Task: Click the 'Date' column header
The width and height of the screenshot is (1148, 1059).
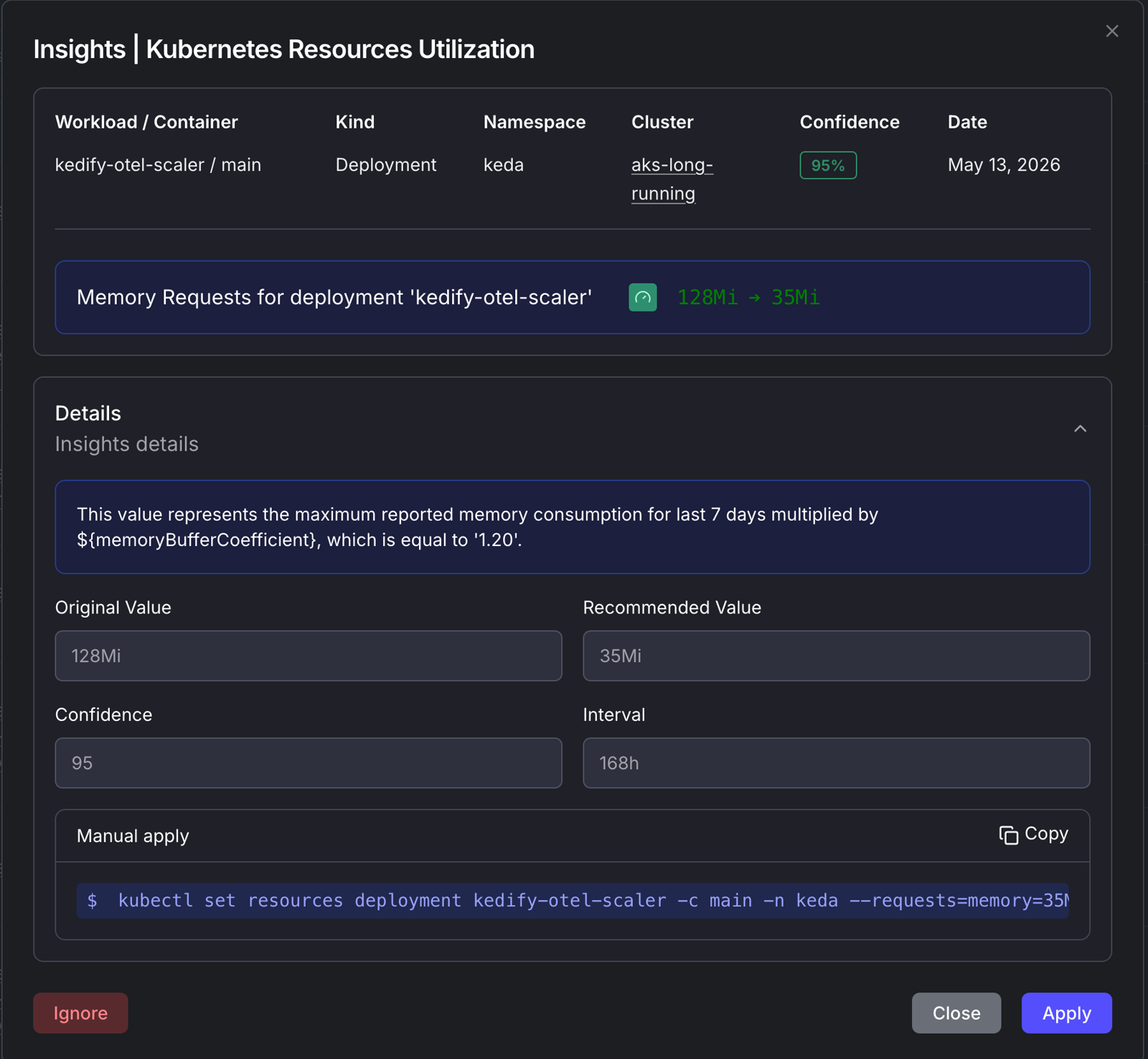Action: 967,122
